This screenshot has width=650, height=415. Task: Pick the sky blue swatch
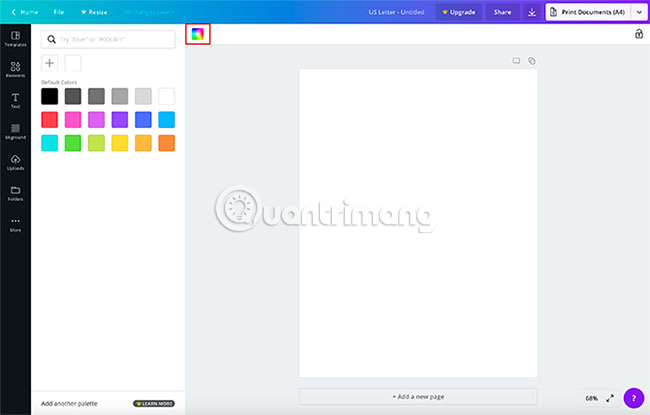click(x=167, y=120)
